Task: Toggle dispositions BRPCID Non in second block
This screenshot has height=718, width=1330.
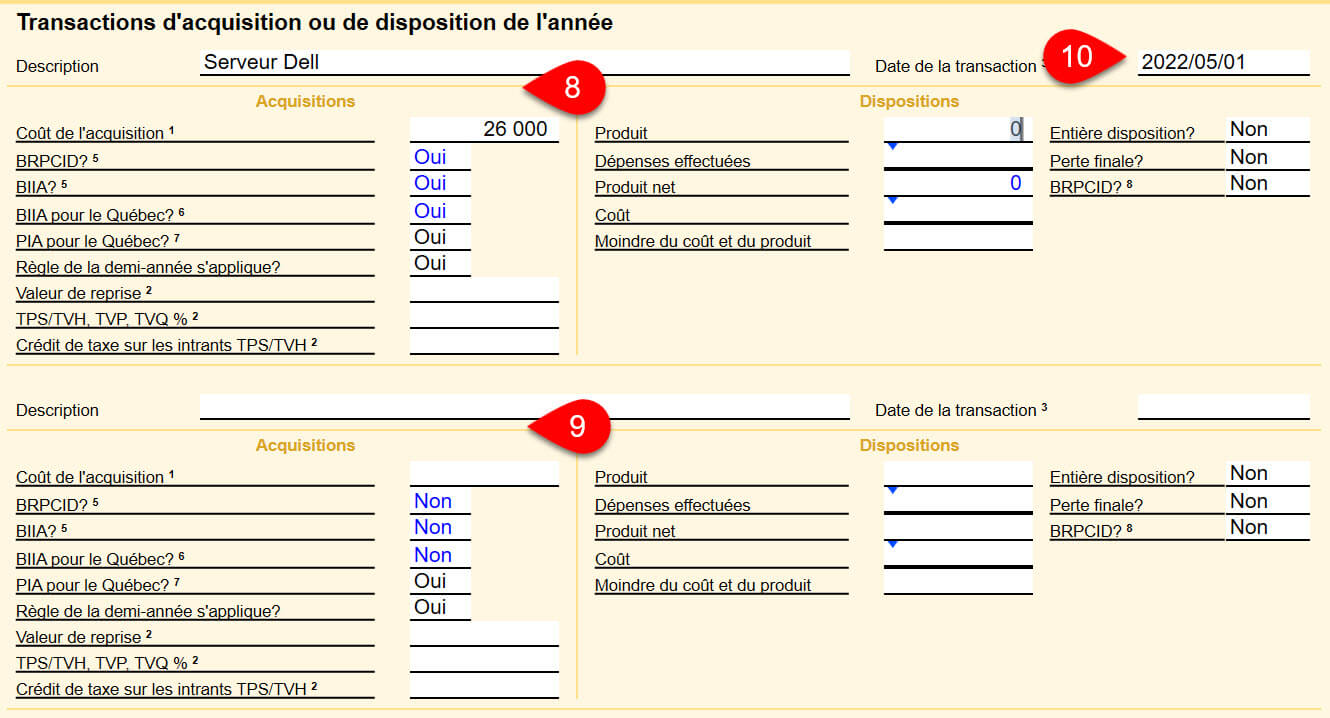Action: click(1267, 527)
